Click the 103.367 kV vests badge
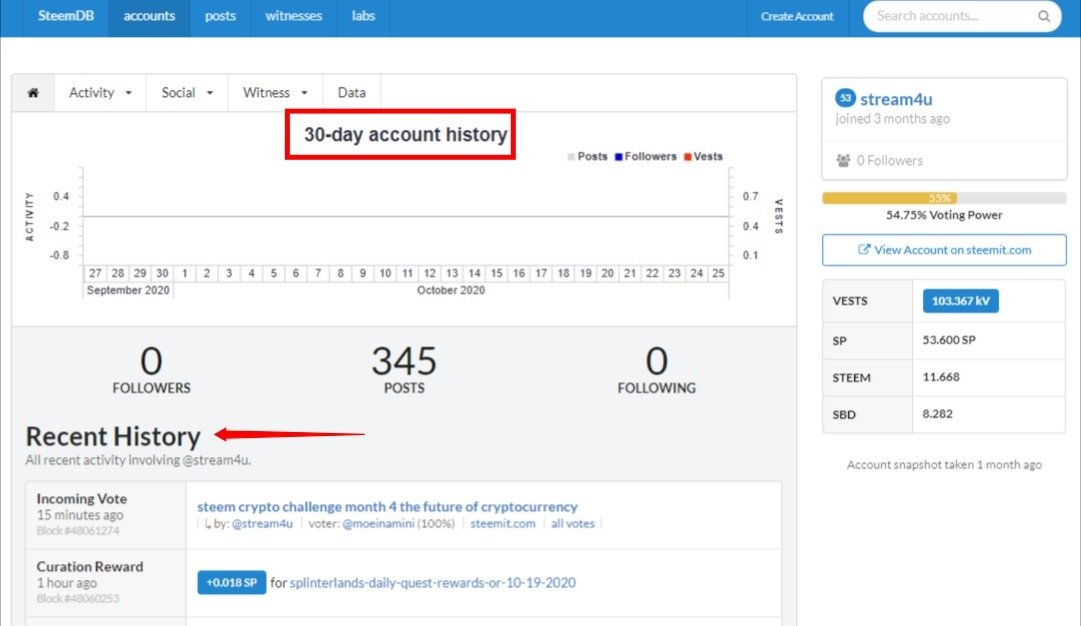Viewport: 1081px width, 626px height. coord(960,301)
